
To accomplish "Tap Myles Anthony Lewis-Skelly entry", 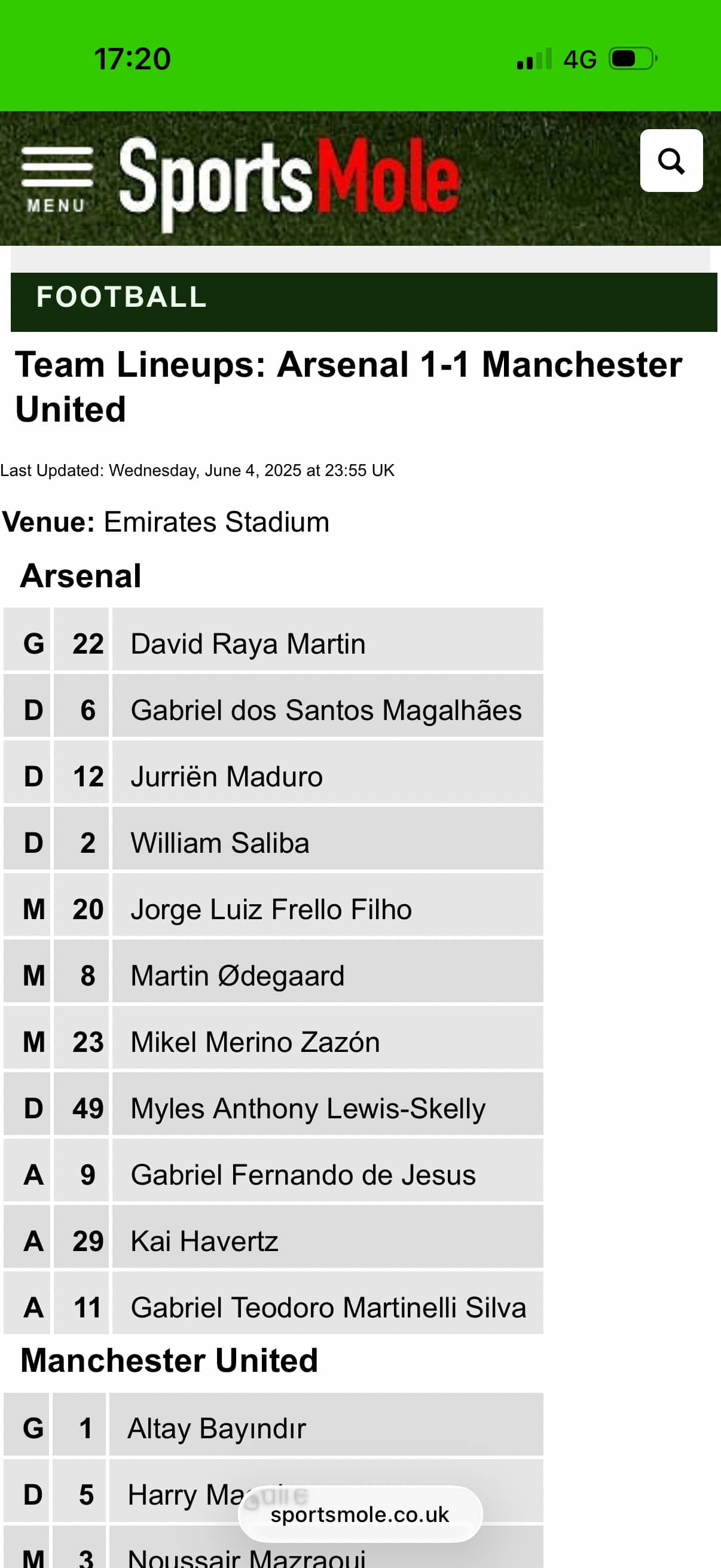I will pyautogui.click(x=308, y=1108).
